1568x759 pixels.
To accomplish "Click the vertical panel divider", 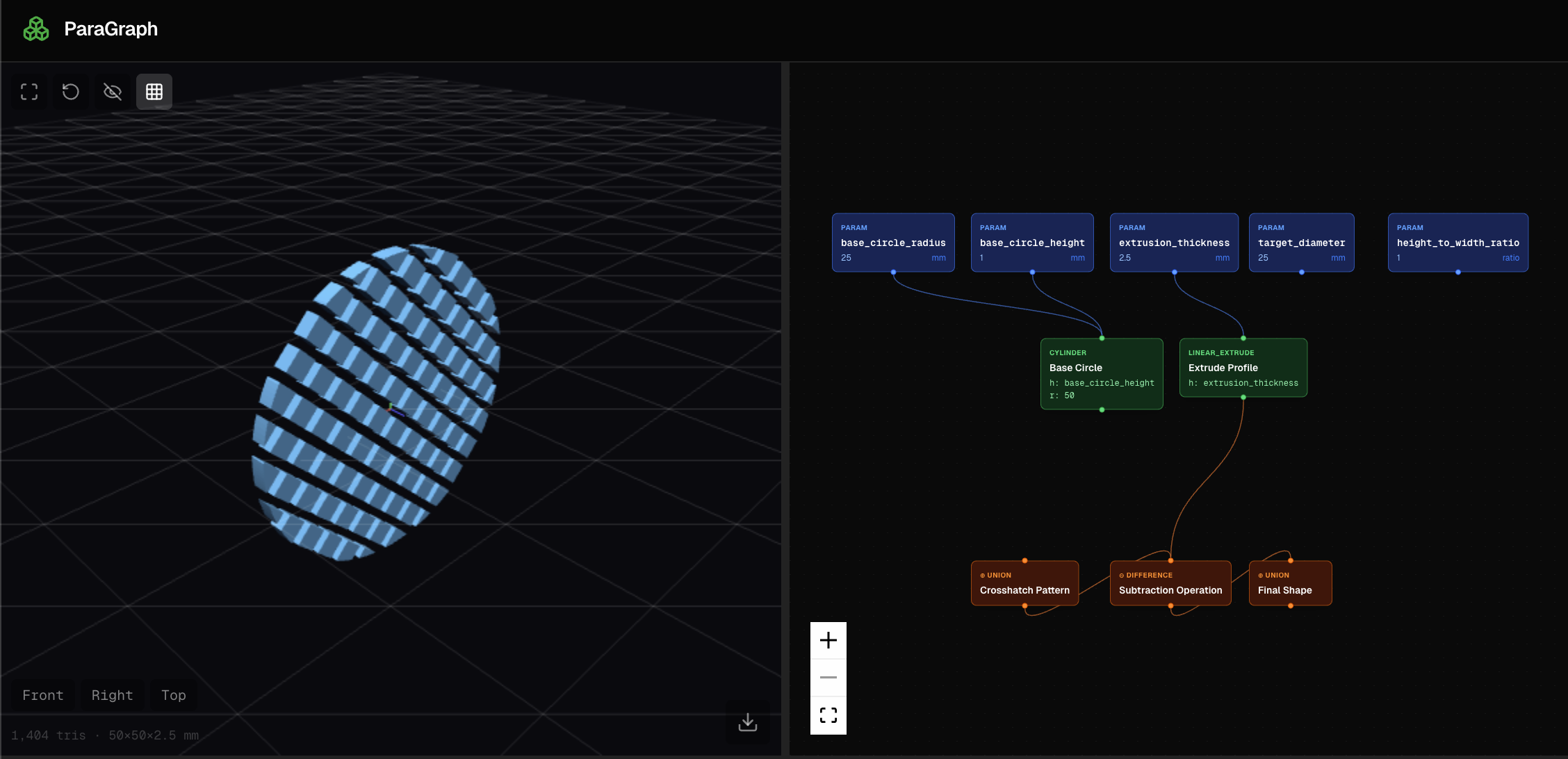I will (785, 409).
